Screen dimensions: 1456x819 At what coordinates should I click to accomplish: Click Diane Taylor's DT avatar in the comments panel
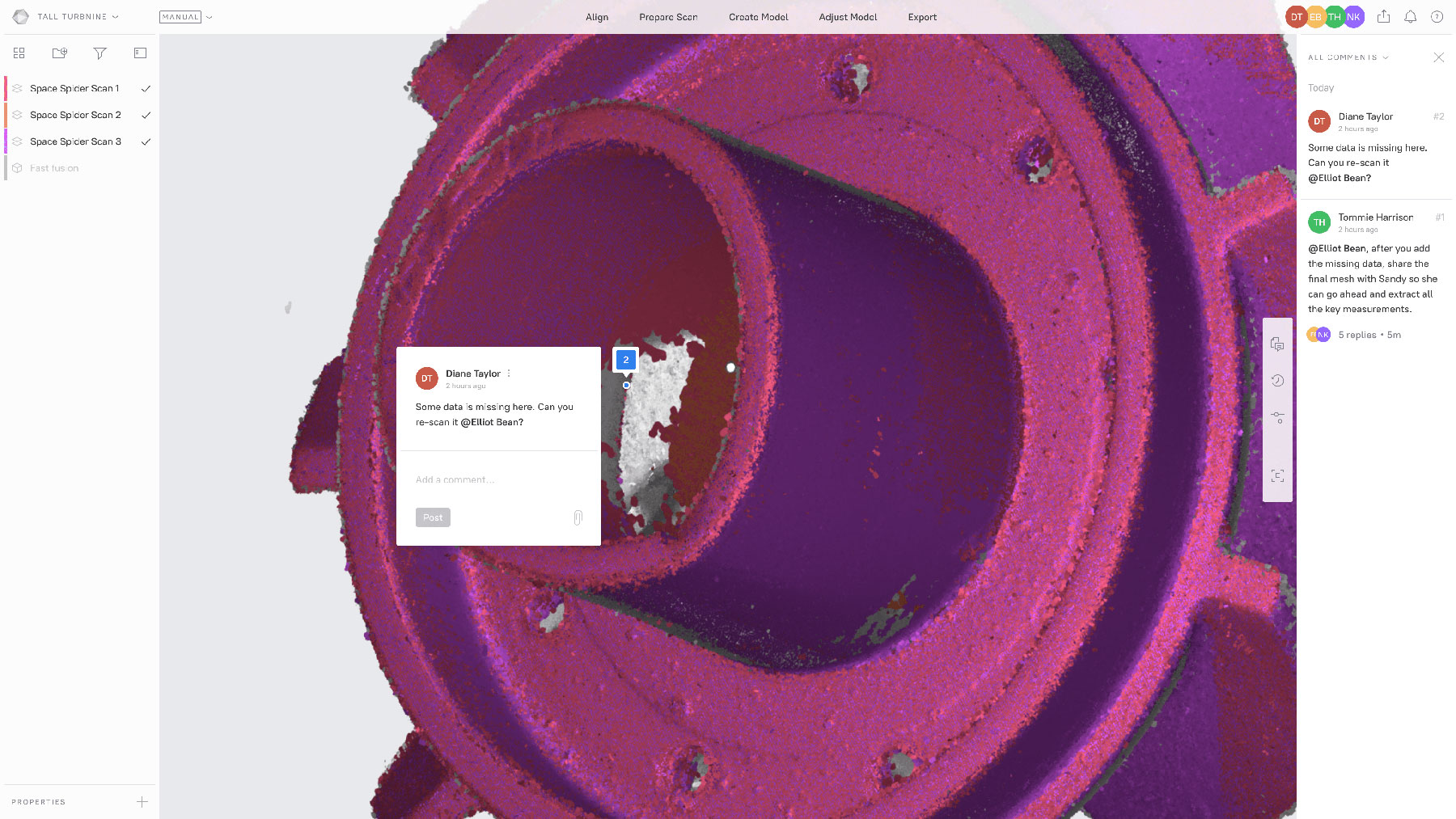[x=1319, y=121]
